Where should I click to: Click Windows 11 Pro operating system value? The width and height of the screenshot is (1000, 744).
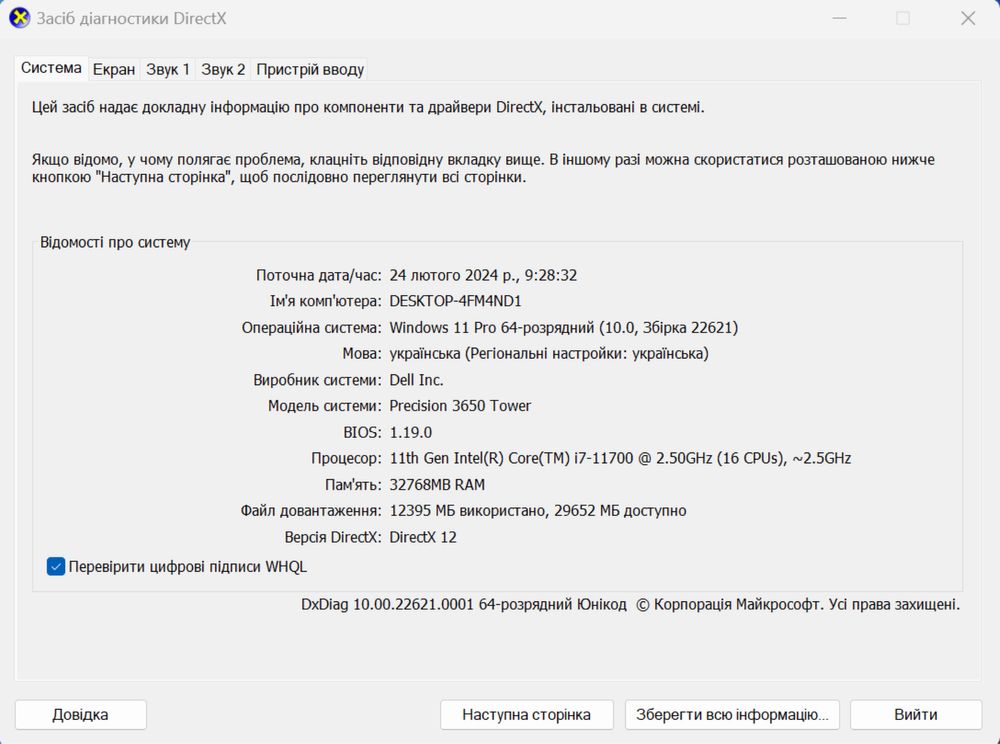564,328
